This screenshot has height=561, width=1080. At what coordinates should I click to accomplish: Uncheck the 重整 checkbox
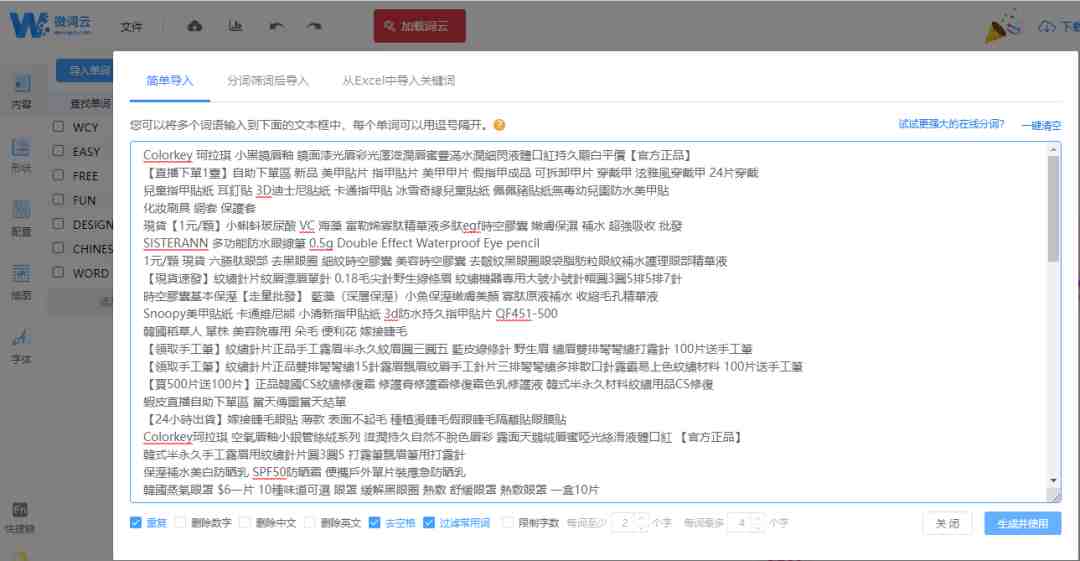click(x=136, y=522)
